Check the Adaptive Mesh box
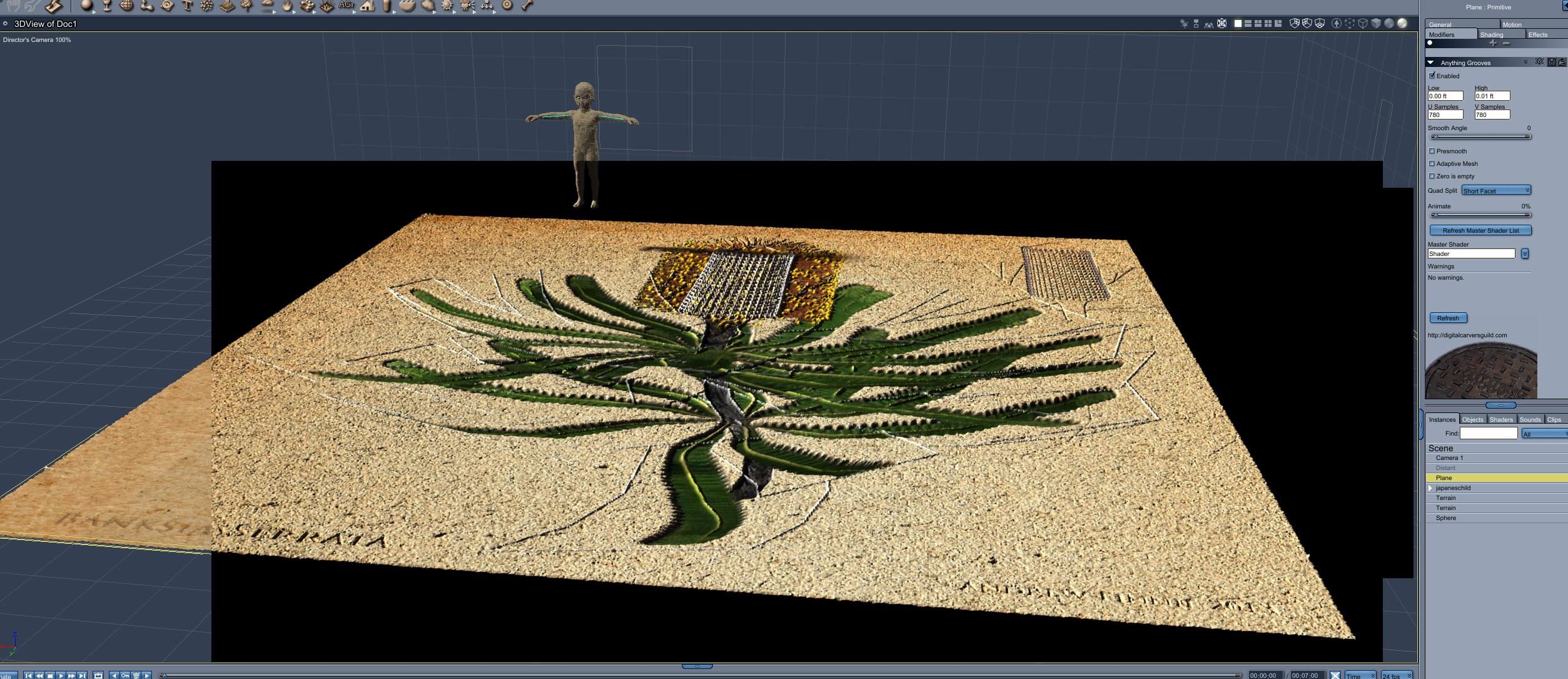The height and width of the screenshot is (679, 1568). (1432, 163)
